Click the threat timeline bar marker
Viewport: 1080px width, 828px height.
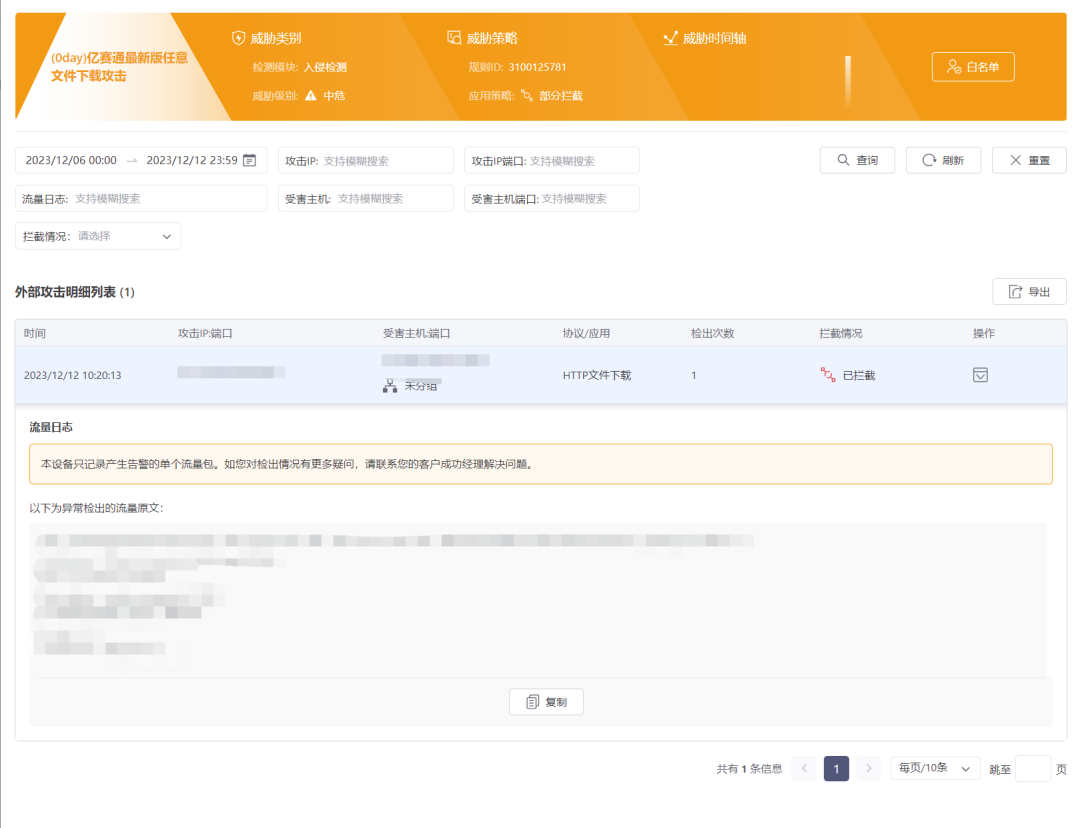[848, 80]
